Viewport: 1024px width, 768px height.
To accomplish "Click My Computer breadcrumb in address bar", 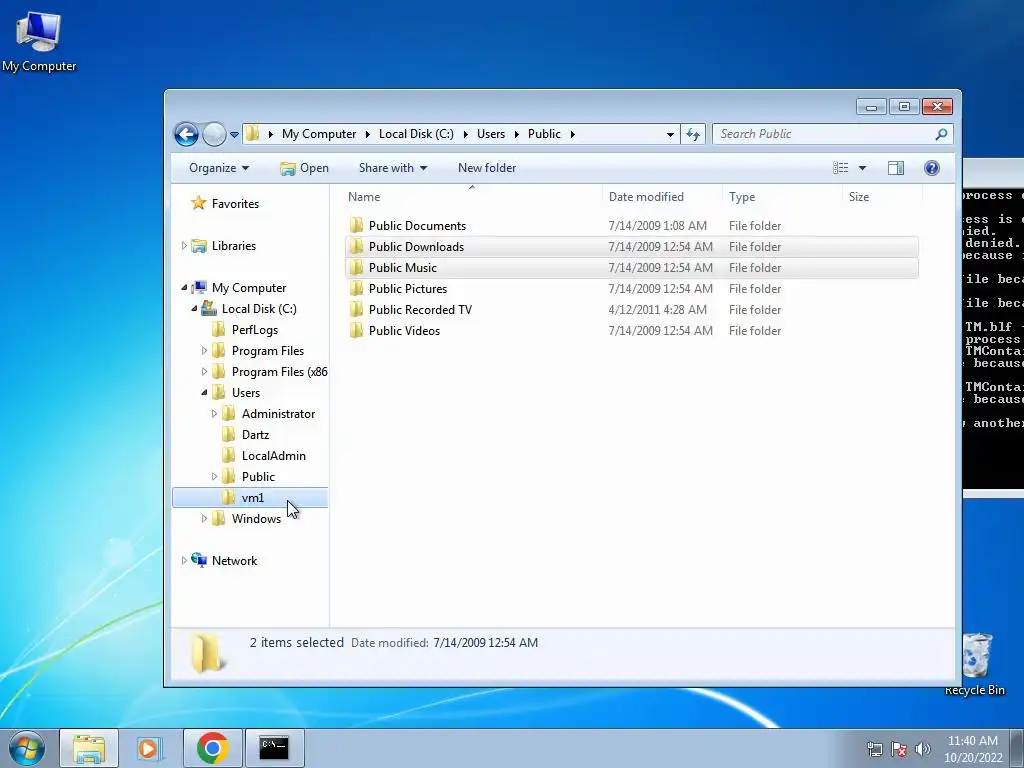I will [319, 134].
